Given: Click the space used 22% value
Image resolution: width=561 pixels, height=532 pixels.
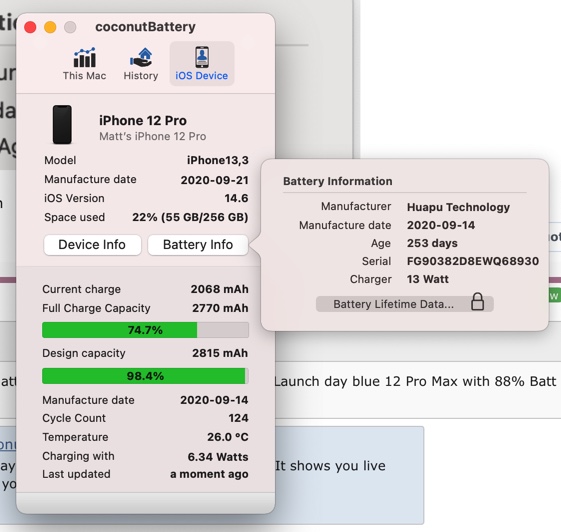Looking at the screenshot, I should (x=190, y=217).
